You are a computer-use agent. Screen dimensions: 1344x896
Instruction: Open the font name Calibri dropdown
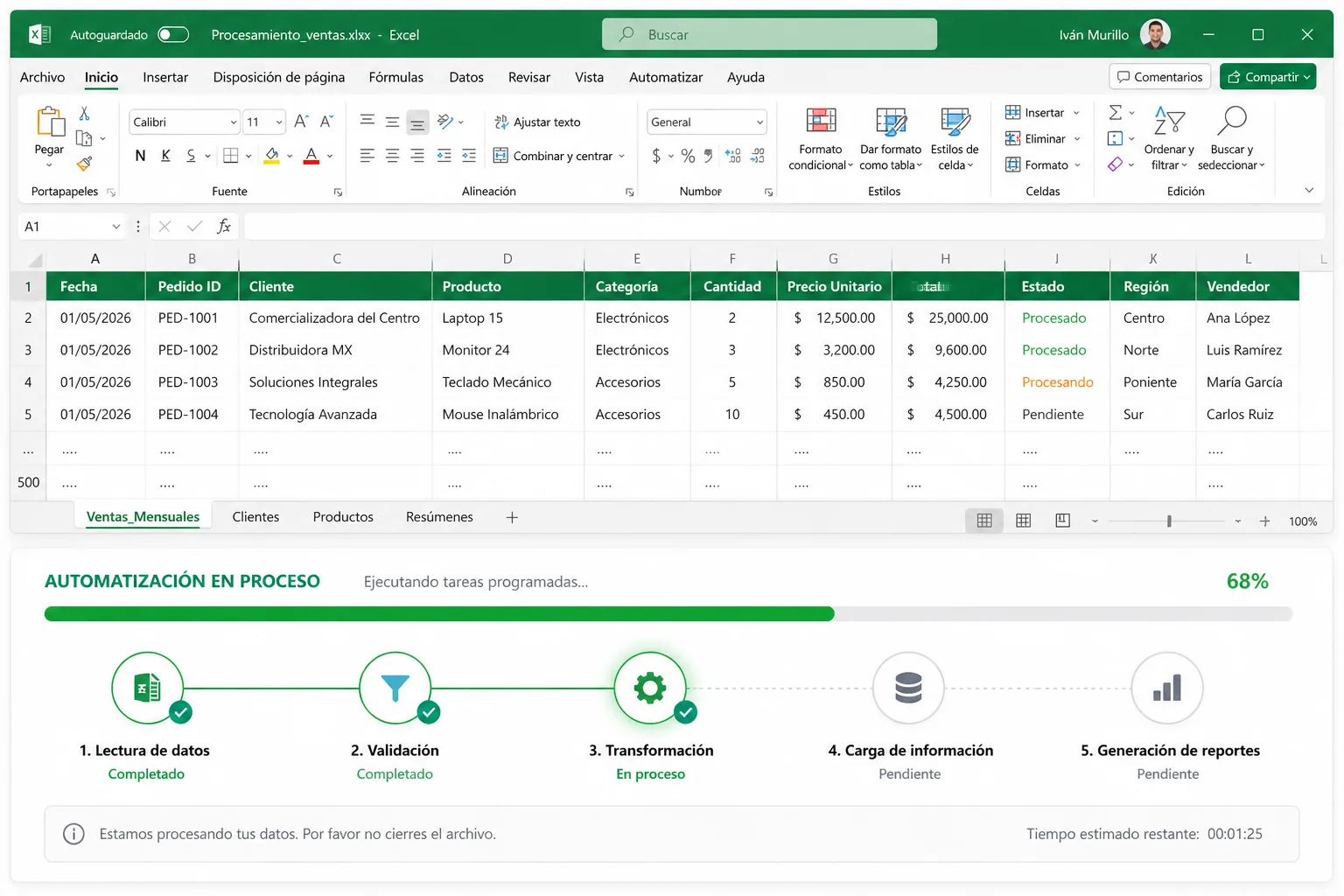point(234,122)
